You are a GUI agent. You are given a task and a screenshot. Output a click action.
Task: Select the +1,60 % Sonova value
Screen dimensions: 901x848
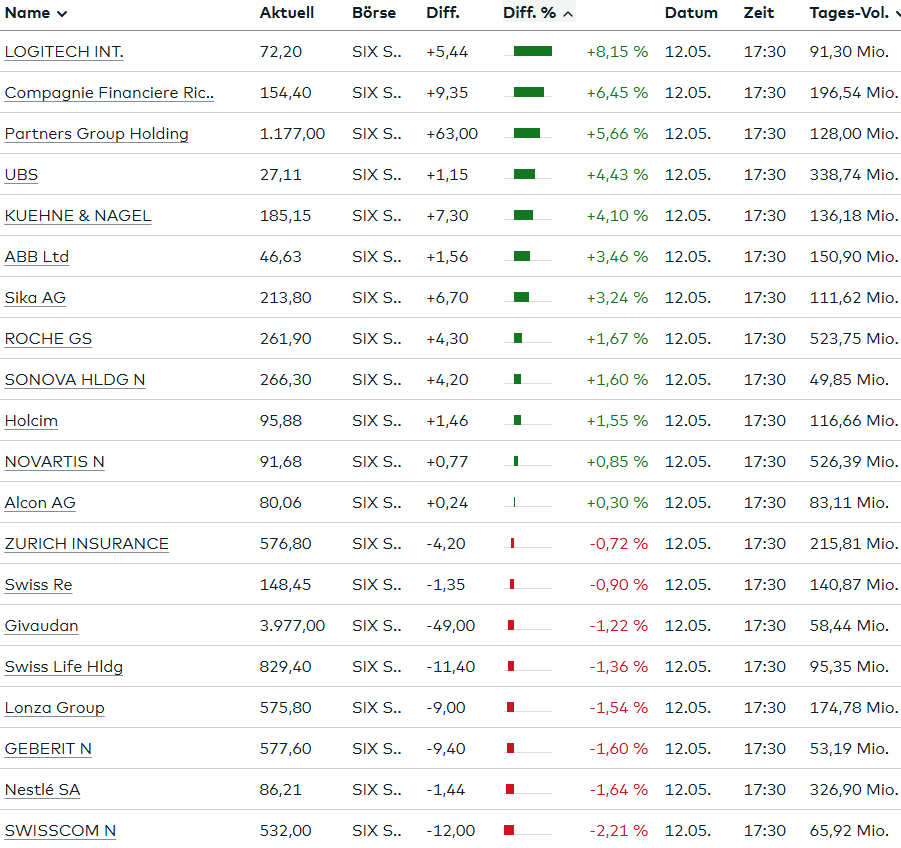pyautogui.click(x=617, y=380)
